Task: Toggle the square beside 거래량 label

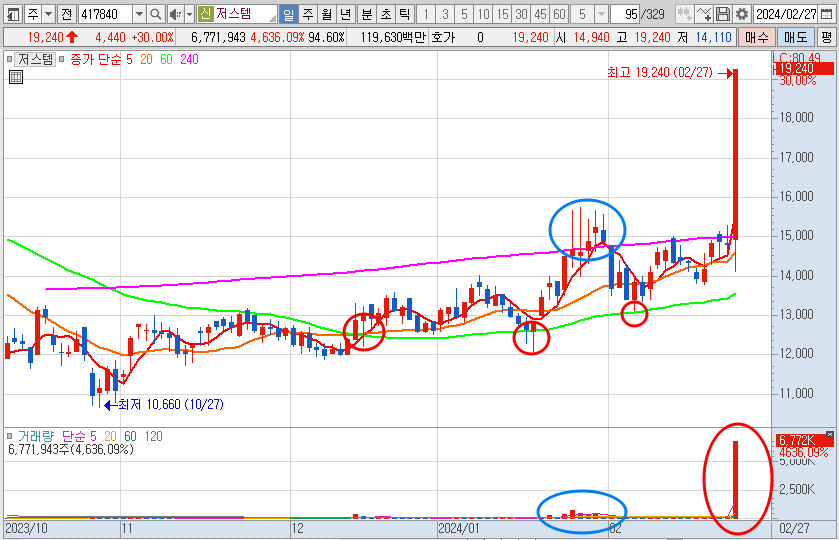Action: point(9,436)
